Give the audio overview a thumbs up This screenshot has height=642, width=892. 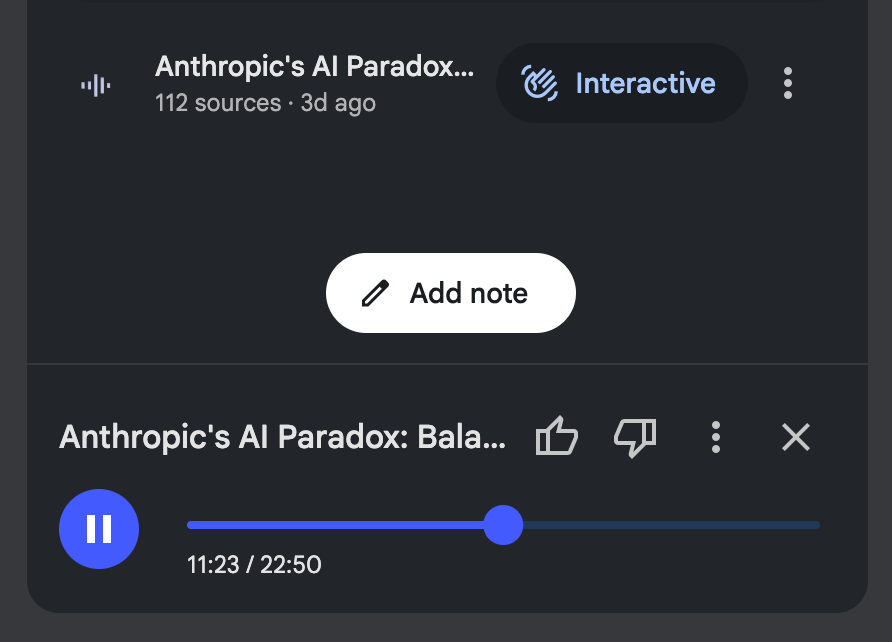[557, 437]
